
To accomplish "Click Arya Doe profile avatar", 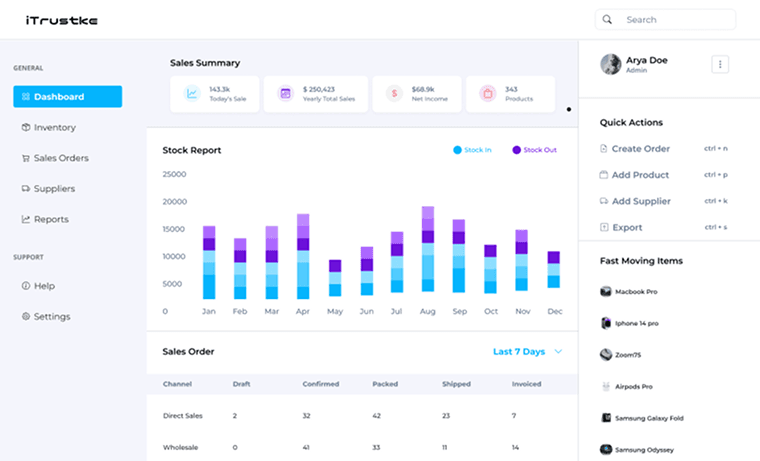I will (x=611, y=64).
